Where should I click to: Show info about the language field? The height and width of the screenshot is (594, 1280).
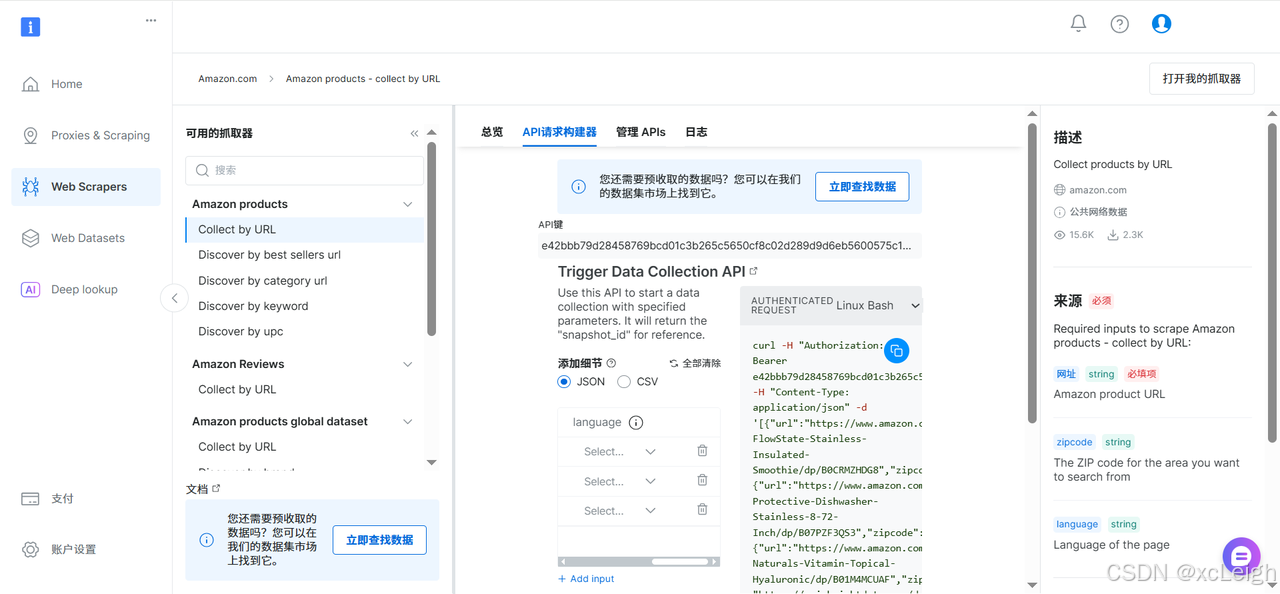point(636,423)
